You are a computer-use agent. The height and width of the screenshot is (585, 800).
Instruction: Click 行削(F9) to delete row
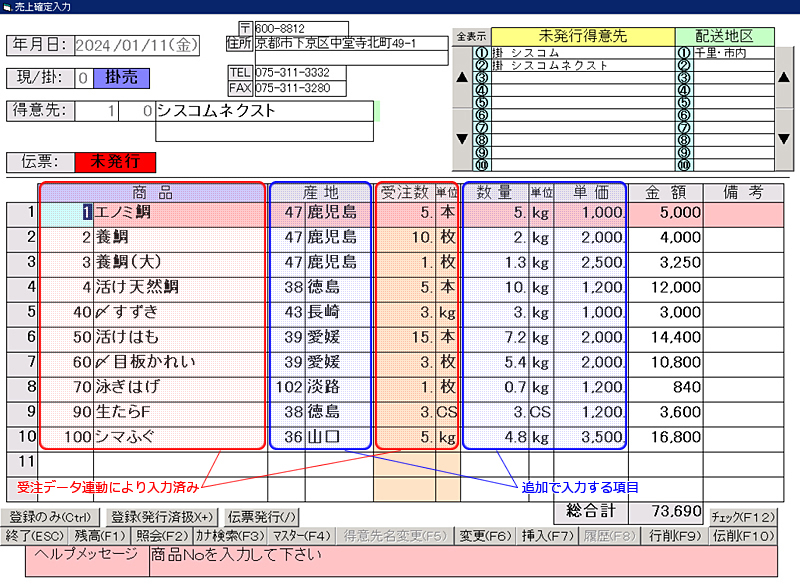pyautogui.click(x=675, y=536)
